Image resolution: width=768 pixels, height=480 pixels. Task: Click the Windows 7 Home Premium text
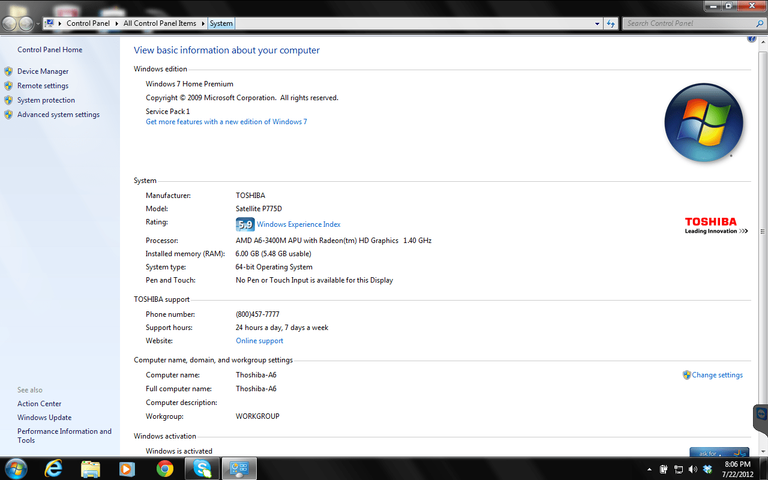[x=189, y=84]
